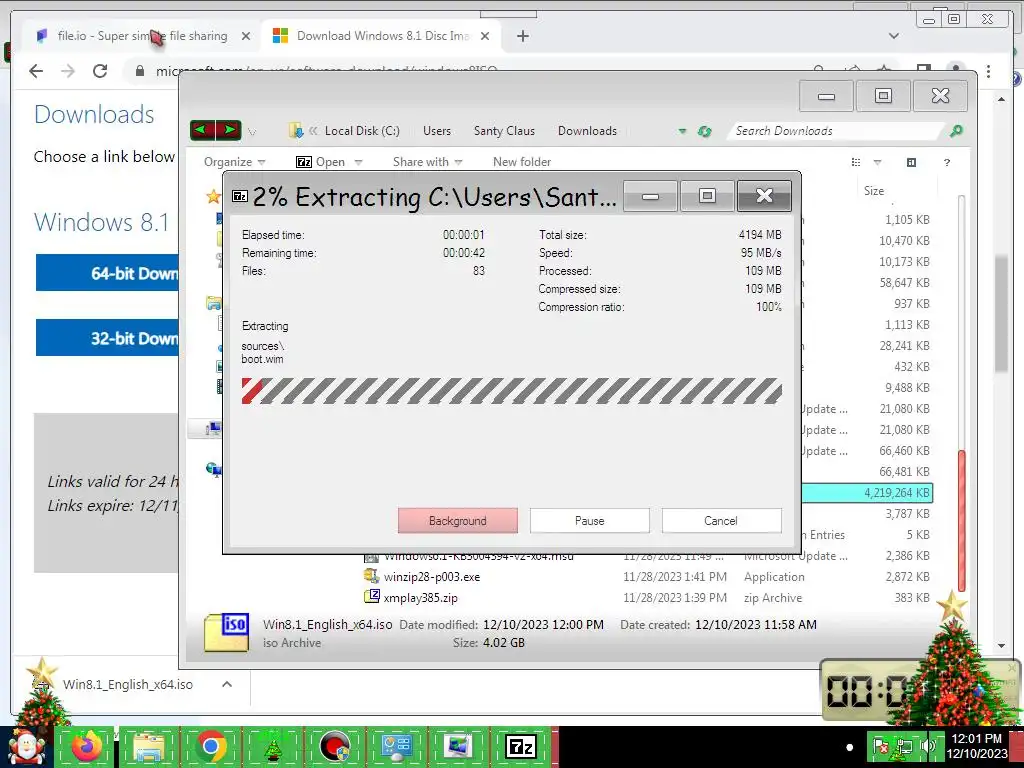
Task: Launch Firefox from the taskbar
Action: coord(87,747)
